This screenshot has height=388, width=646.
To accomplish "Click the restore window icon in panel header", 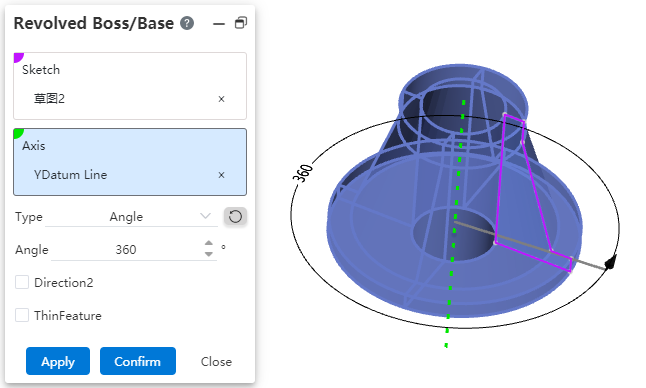I will click(x=241, y=23).
